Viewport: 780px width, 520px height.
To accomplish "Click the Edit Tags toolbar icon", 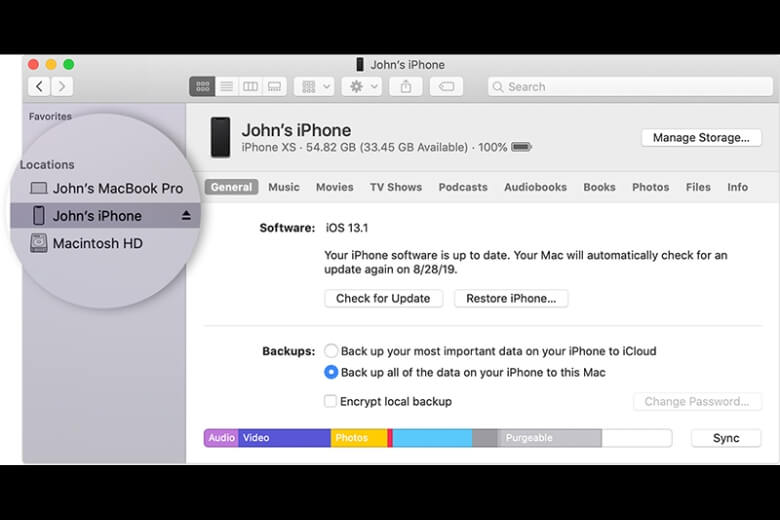I will tap(446, 87).
